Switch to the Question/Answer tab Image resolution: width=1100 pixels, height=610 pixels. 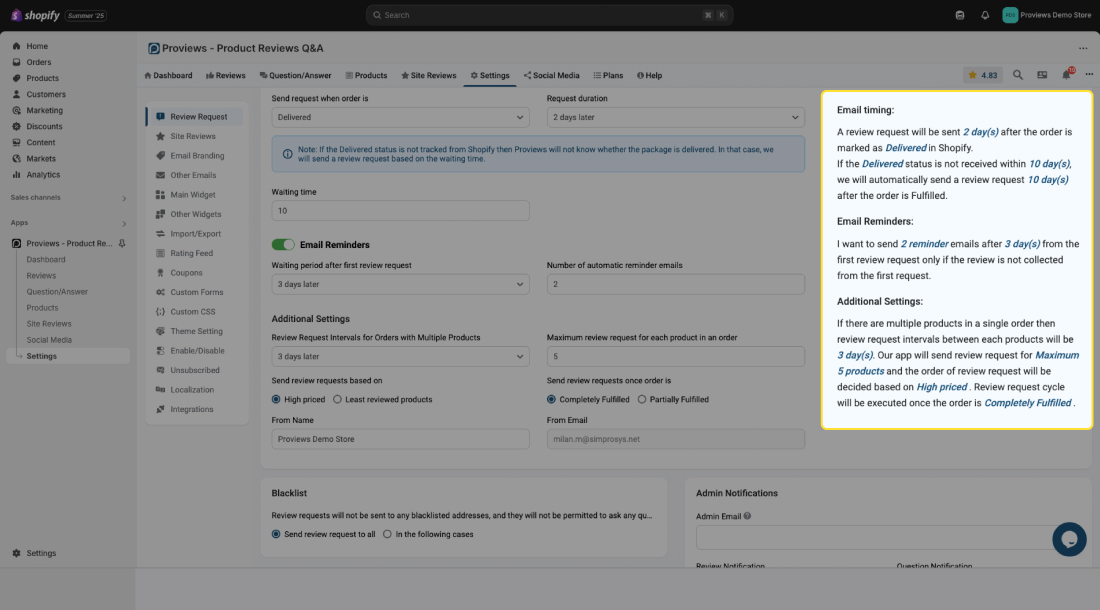pos(295,76)
